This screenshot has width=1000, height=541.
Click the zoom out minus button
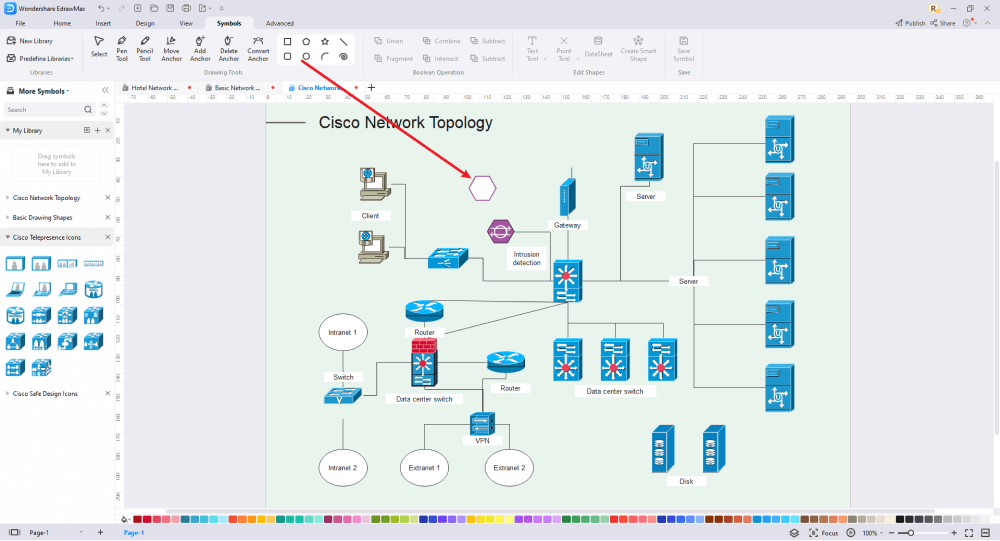(x=891, y=533)
